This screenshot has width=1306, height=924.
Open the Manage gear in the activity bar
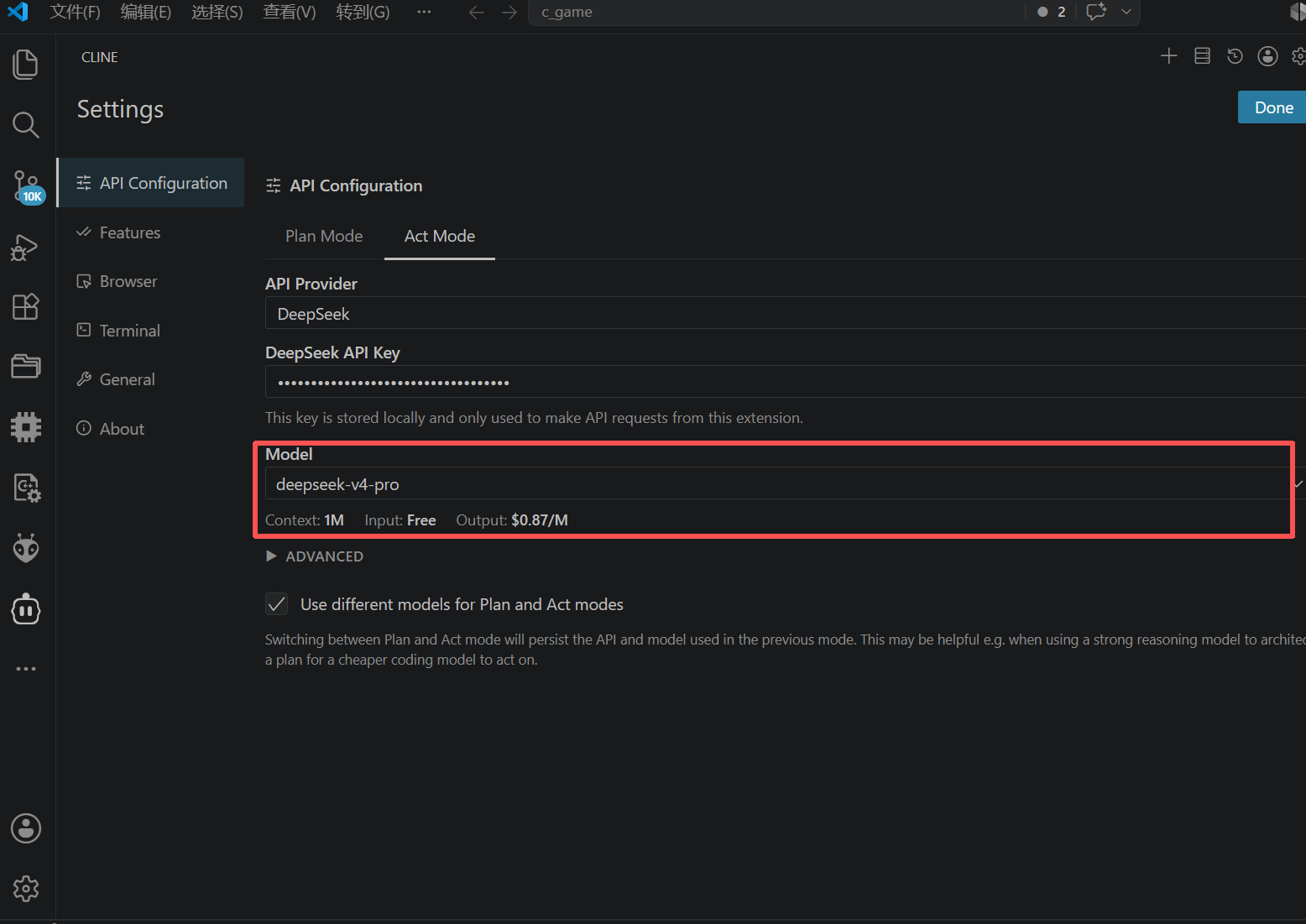(x=26, y=889)
